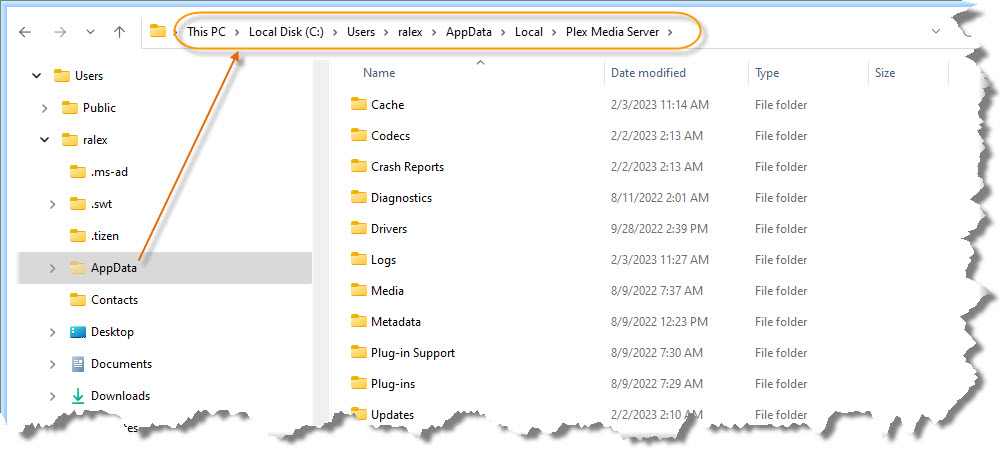Click the Forward navigation arrow

pos(61,32)
